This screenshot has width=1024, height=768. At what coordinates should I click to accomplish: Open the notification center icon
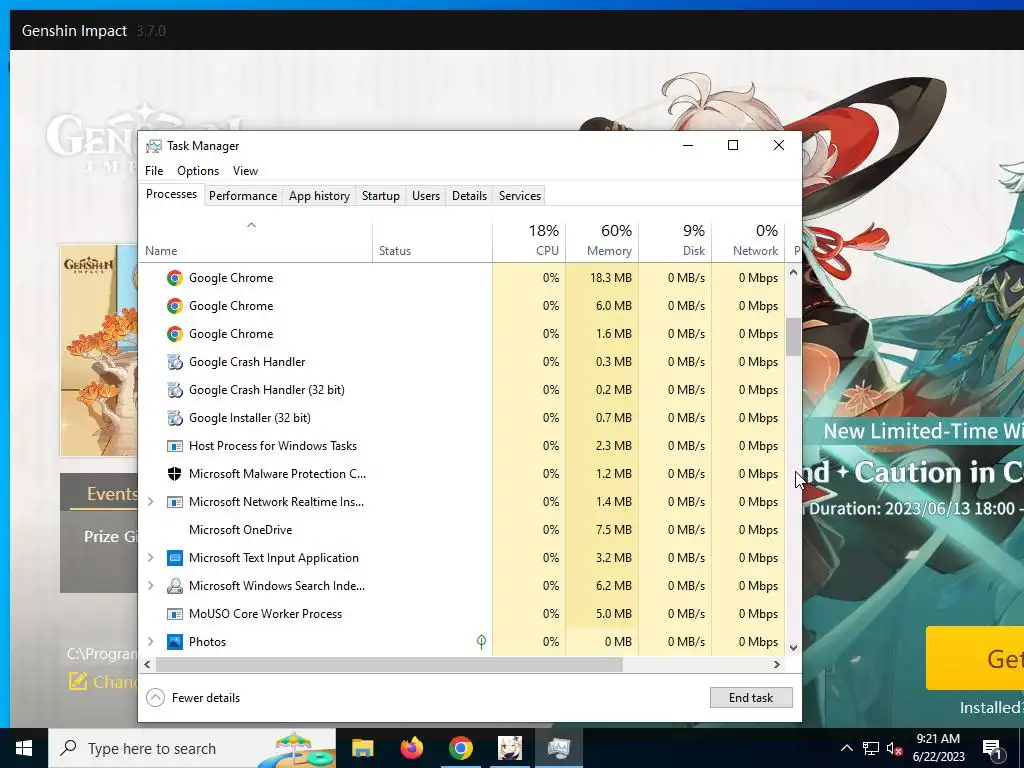click(992, 748)
